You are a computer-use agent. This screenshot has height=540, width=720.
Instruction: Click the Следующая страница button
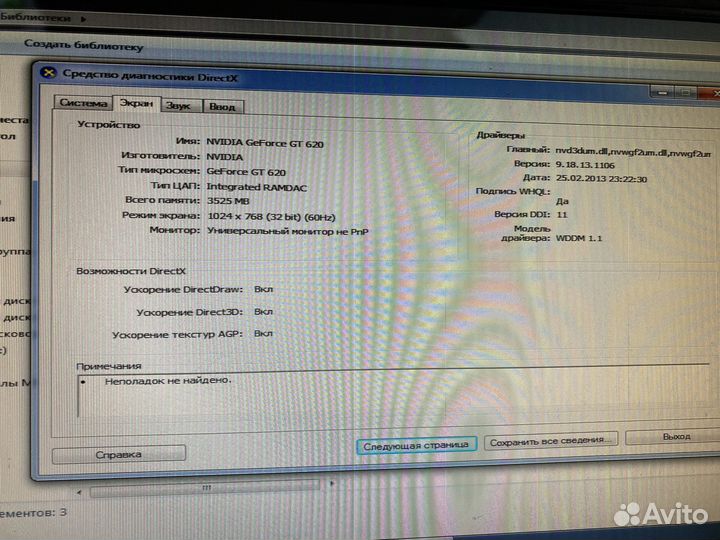click(416, 444)
